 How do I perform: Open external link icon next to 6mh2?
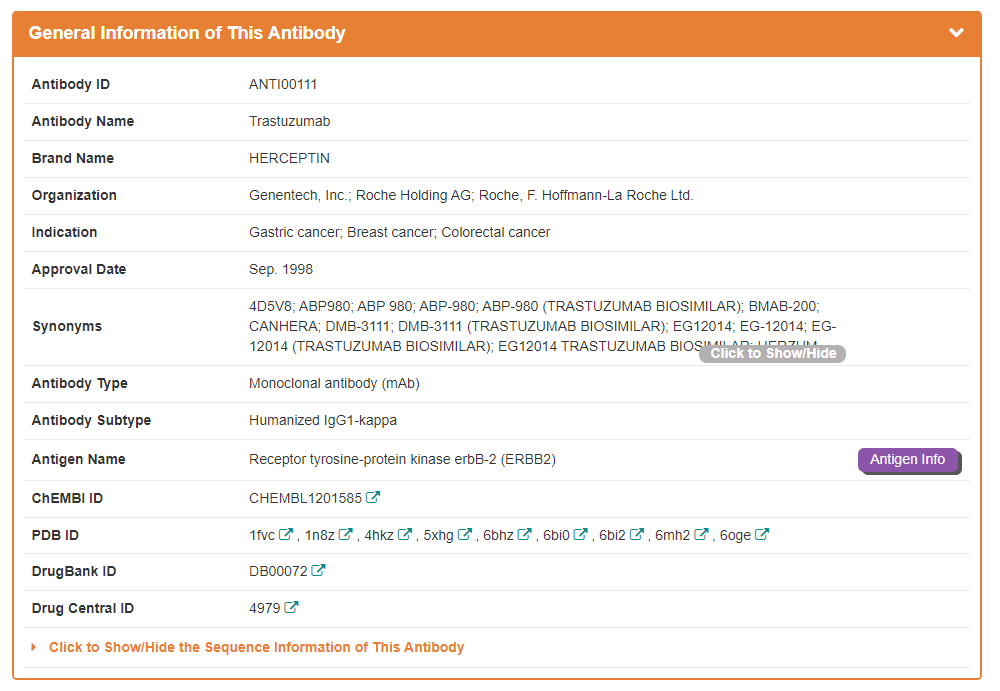pos(702,534)
